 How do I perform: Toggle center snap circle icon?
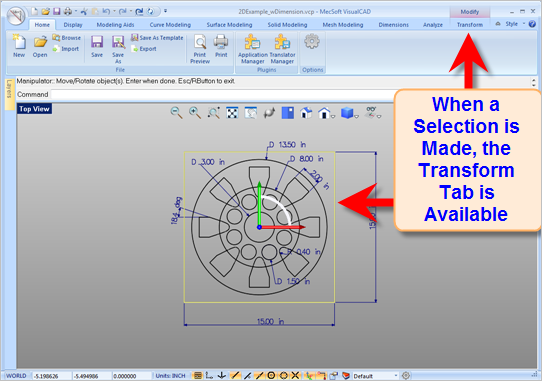tap(271, 375)
